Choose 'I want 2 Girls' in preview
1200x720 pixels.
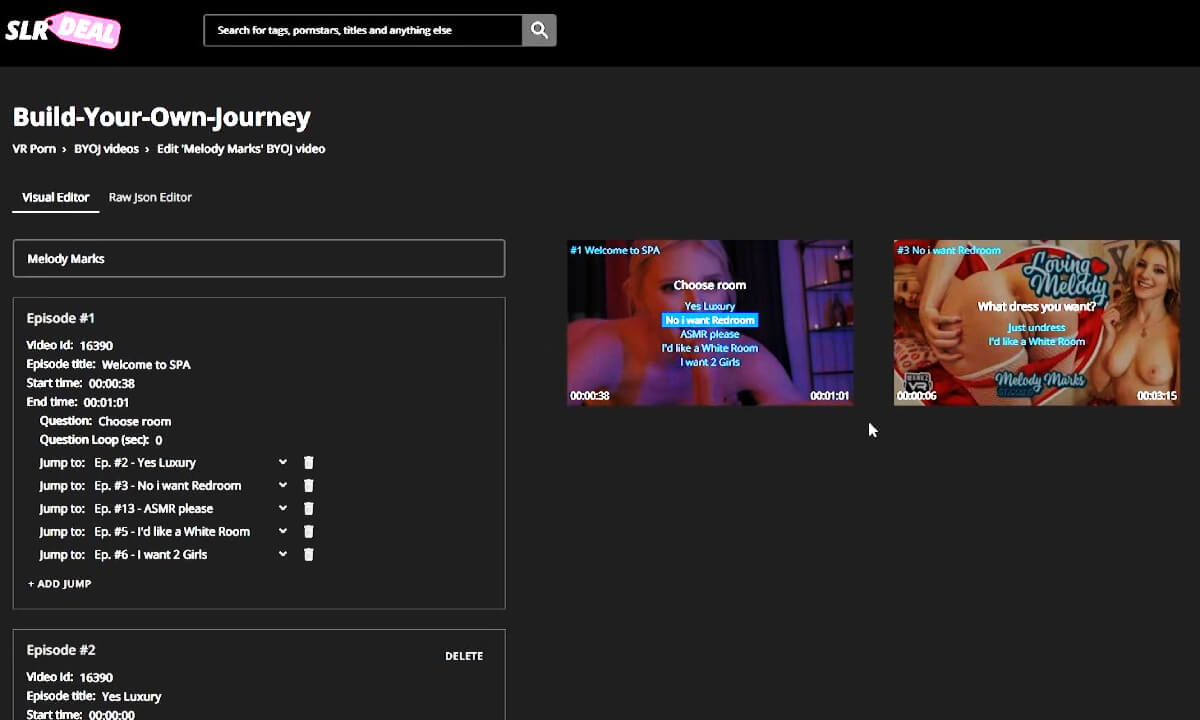point(710,362)
